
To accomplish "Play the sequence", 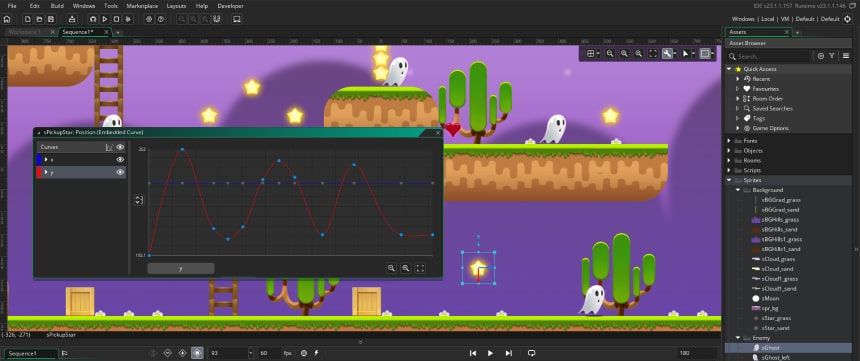I will click(490, 353).
